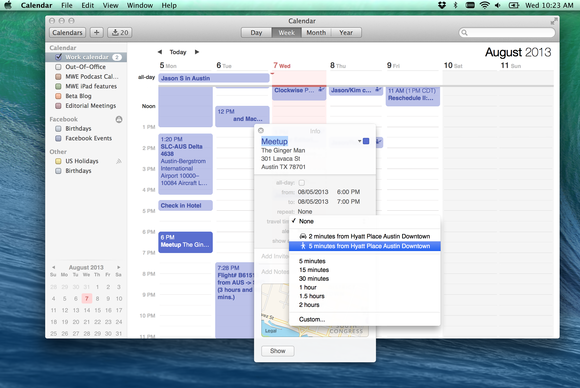Click the event calendar color square
The image size is (580, 388).
[x=366, y=141]
